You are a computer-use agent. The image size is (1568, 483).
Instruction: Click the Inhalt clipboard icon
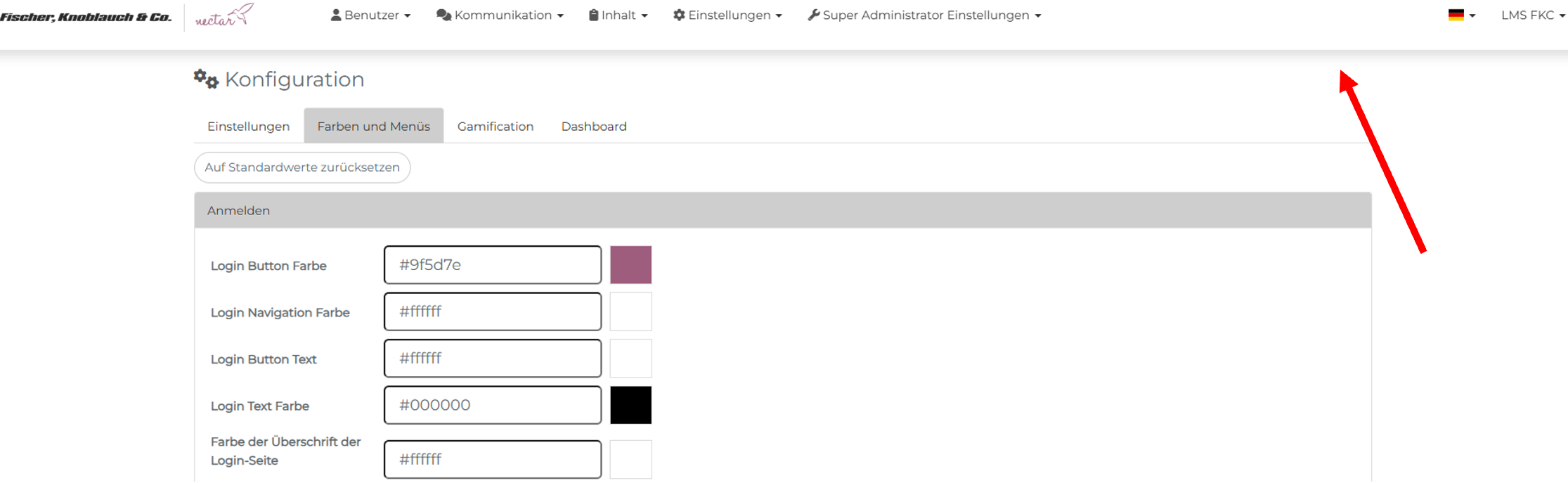(x=594, y=15)
